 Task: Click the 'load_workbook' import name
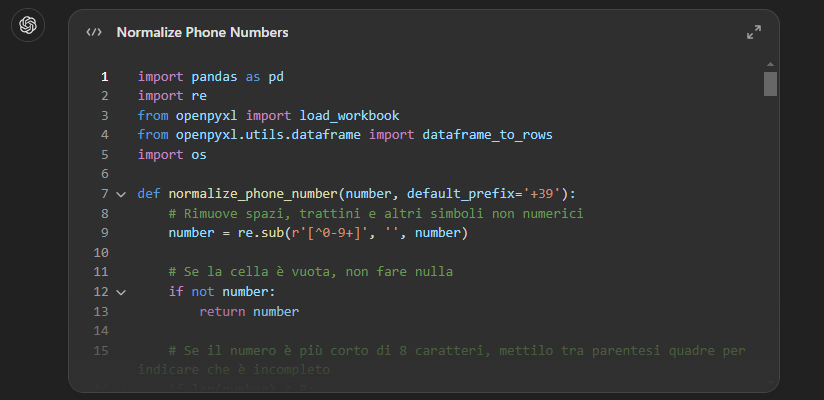(x=349, y=116)
